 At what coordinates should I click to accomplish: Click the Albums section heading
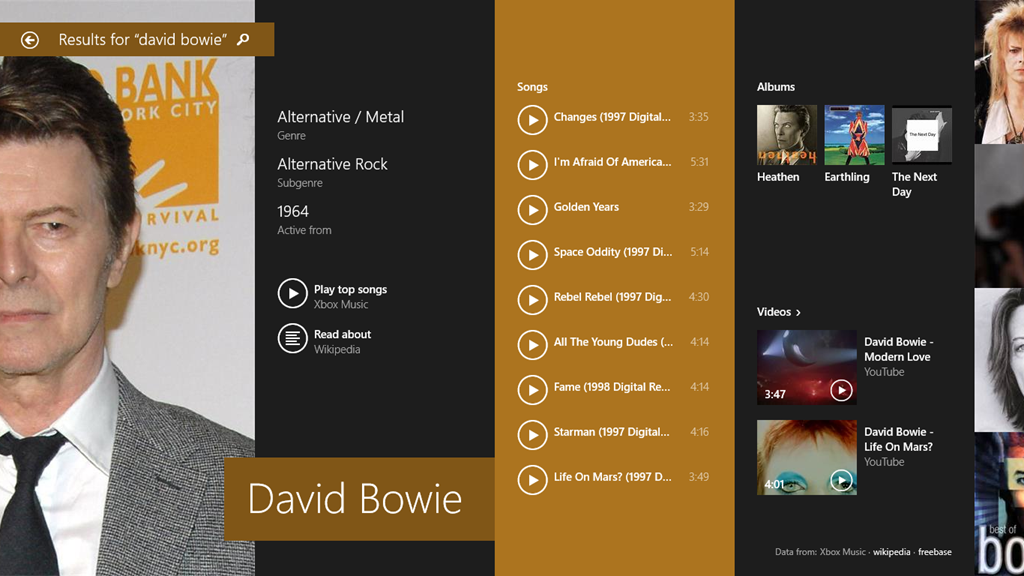776,87
